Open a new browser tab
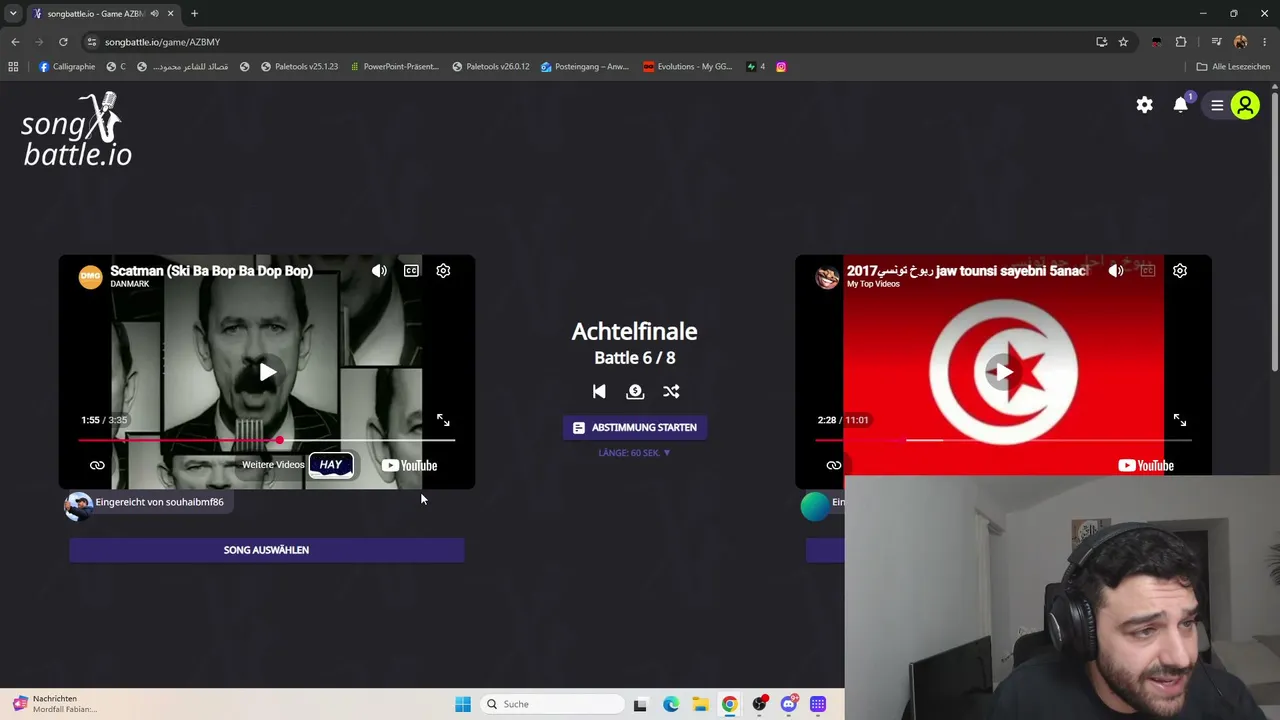This screenshot has width=1280, height=720. click(194, 14)
